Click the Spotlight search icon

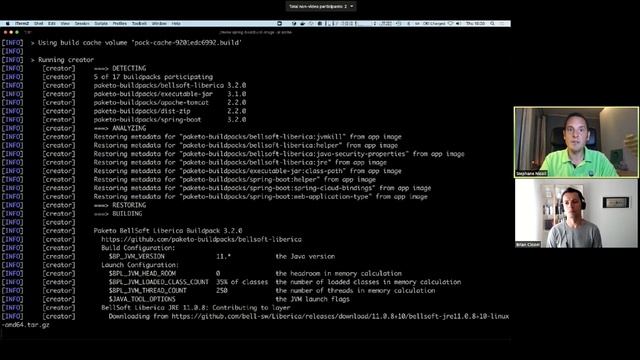click(x=493, y=24)
